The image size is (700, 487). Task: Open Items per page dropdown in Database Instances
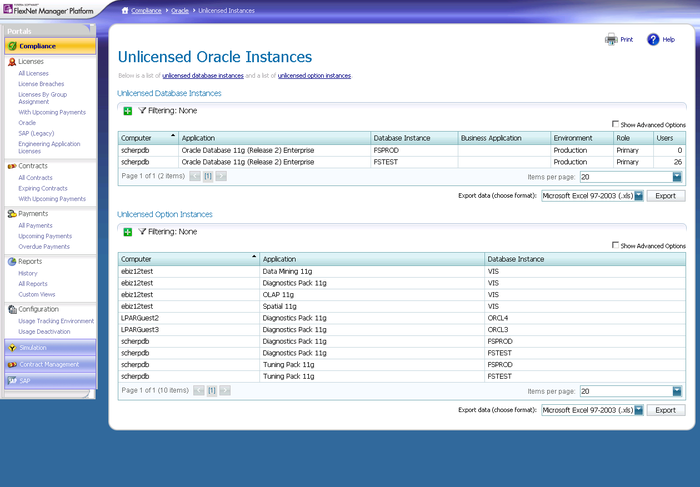click(677, 176)
